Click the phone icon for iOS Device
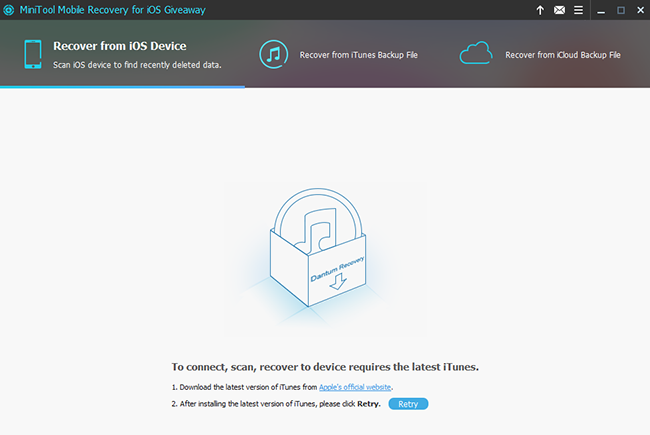 (x=33, y=54)
